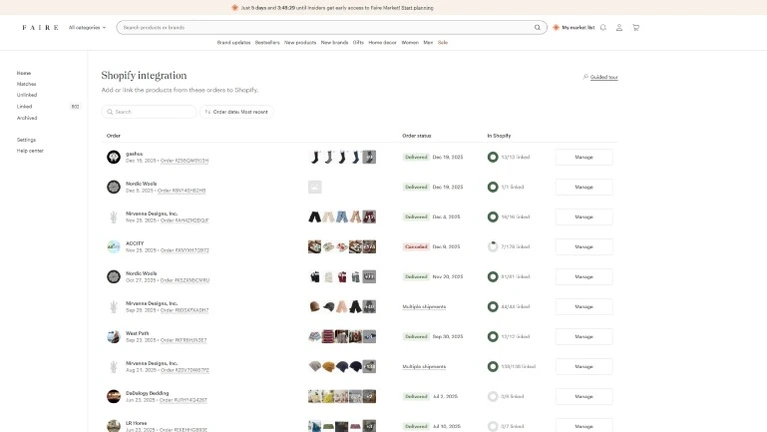Click the West Path brand avatar
Viewport: 767px width, 432px height.
[114, 336]
